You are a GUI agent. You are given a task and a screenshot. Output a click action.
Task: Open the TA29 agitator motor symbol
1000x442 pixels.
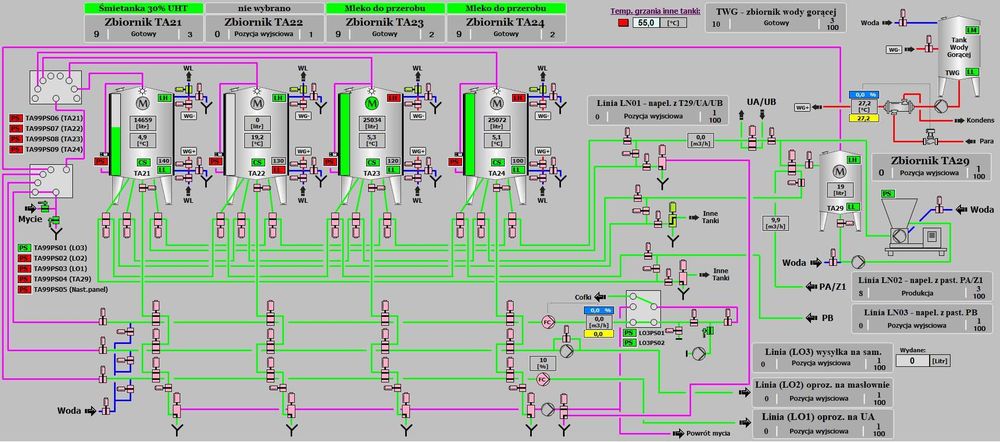(x=839, y=170)
